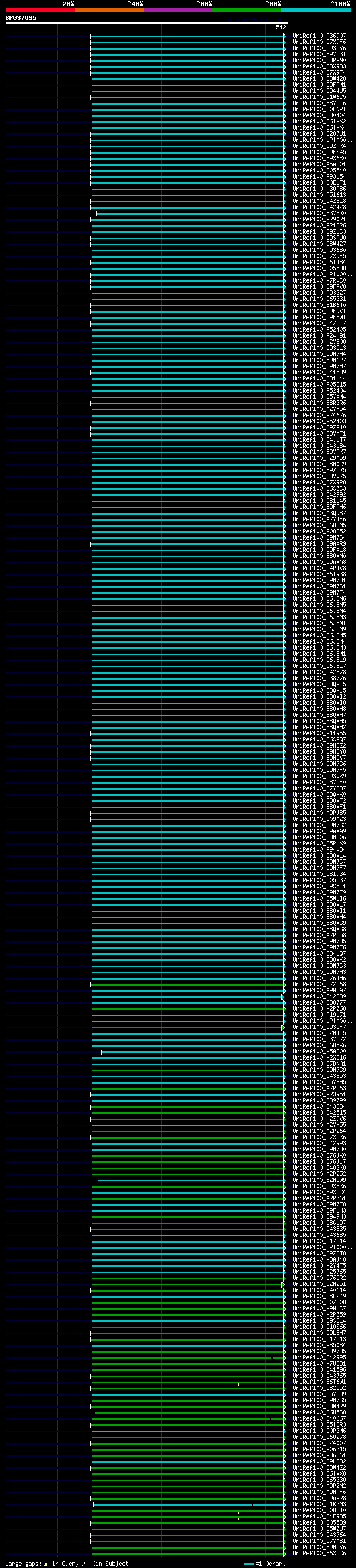Image resolution: width=356 pixels, height=1568 pixels.
Task: Select UniRef100_Q8LK49 label
Action: coord(319,1296)
